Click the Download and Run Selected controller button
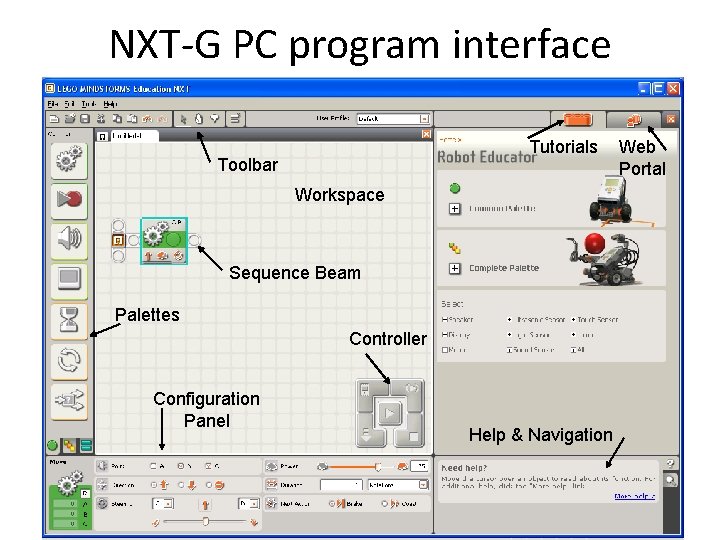This screenshot has width=720, height=540. tap(412, 389)
